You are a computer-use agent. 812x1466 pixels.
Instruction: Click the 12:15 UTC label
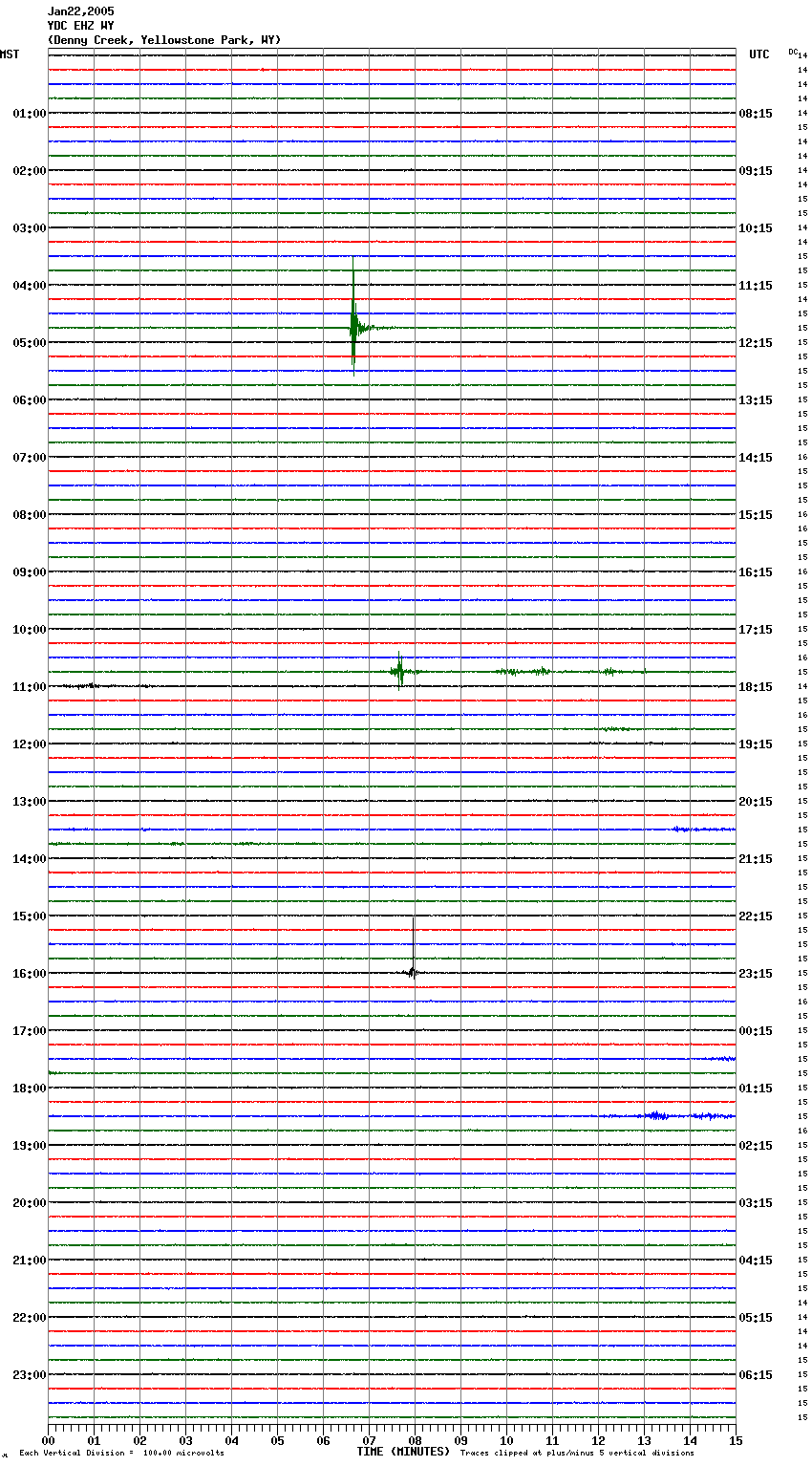point(756,343)
